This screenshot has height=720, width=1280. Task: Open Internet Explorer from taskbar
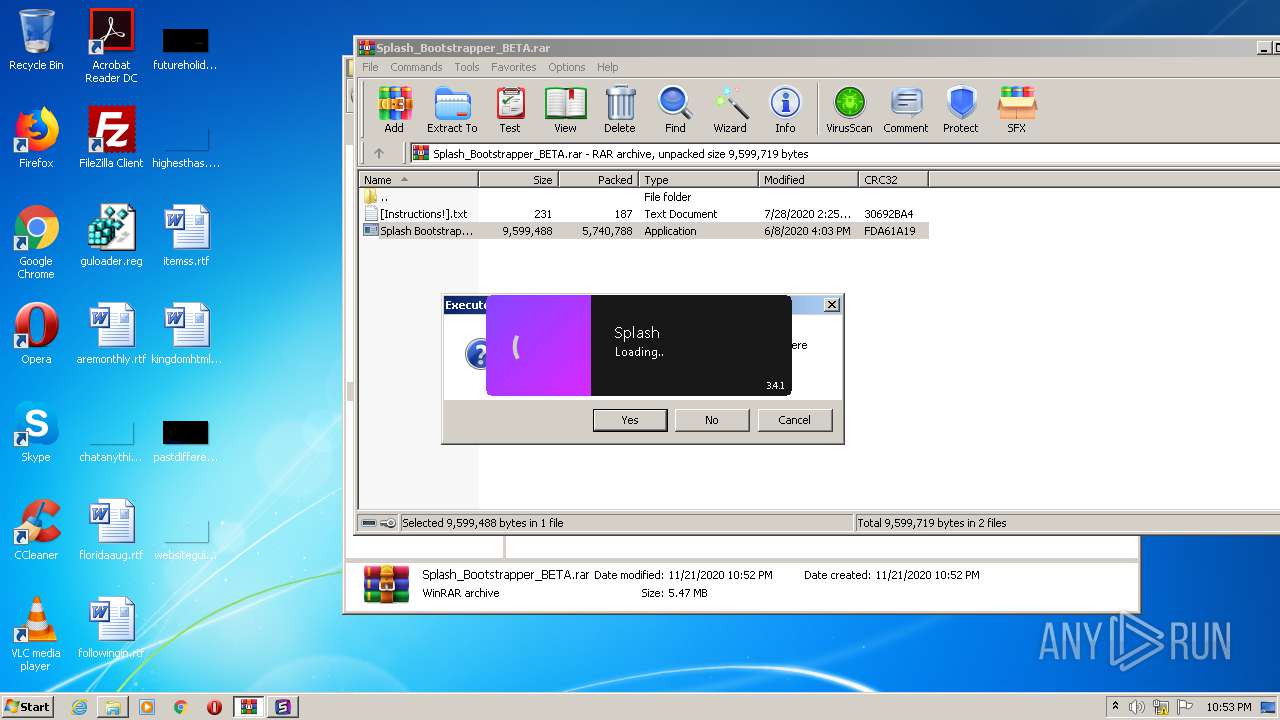coord(79,707)
